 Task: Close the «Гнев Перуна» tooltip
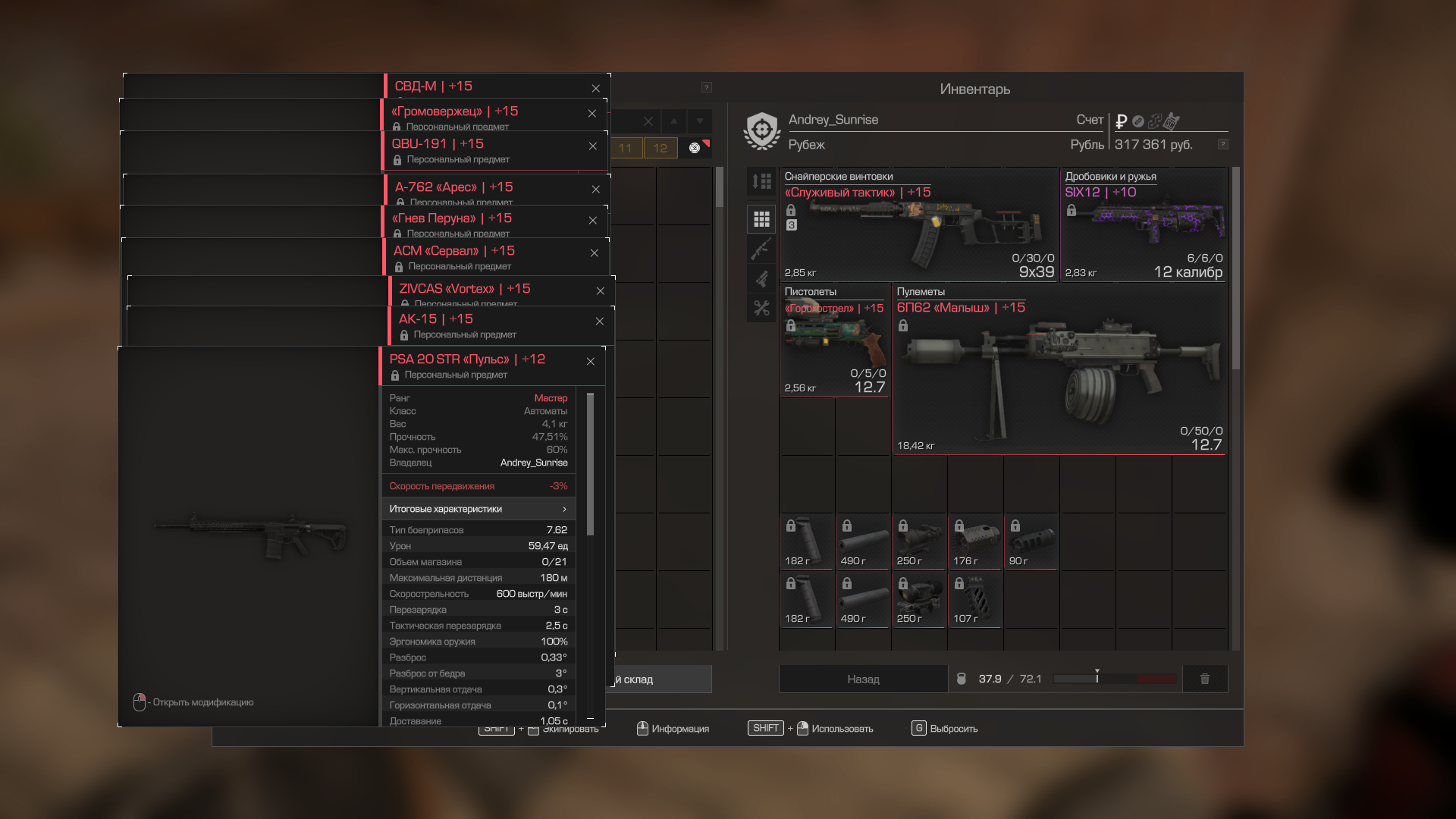593,221
